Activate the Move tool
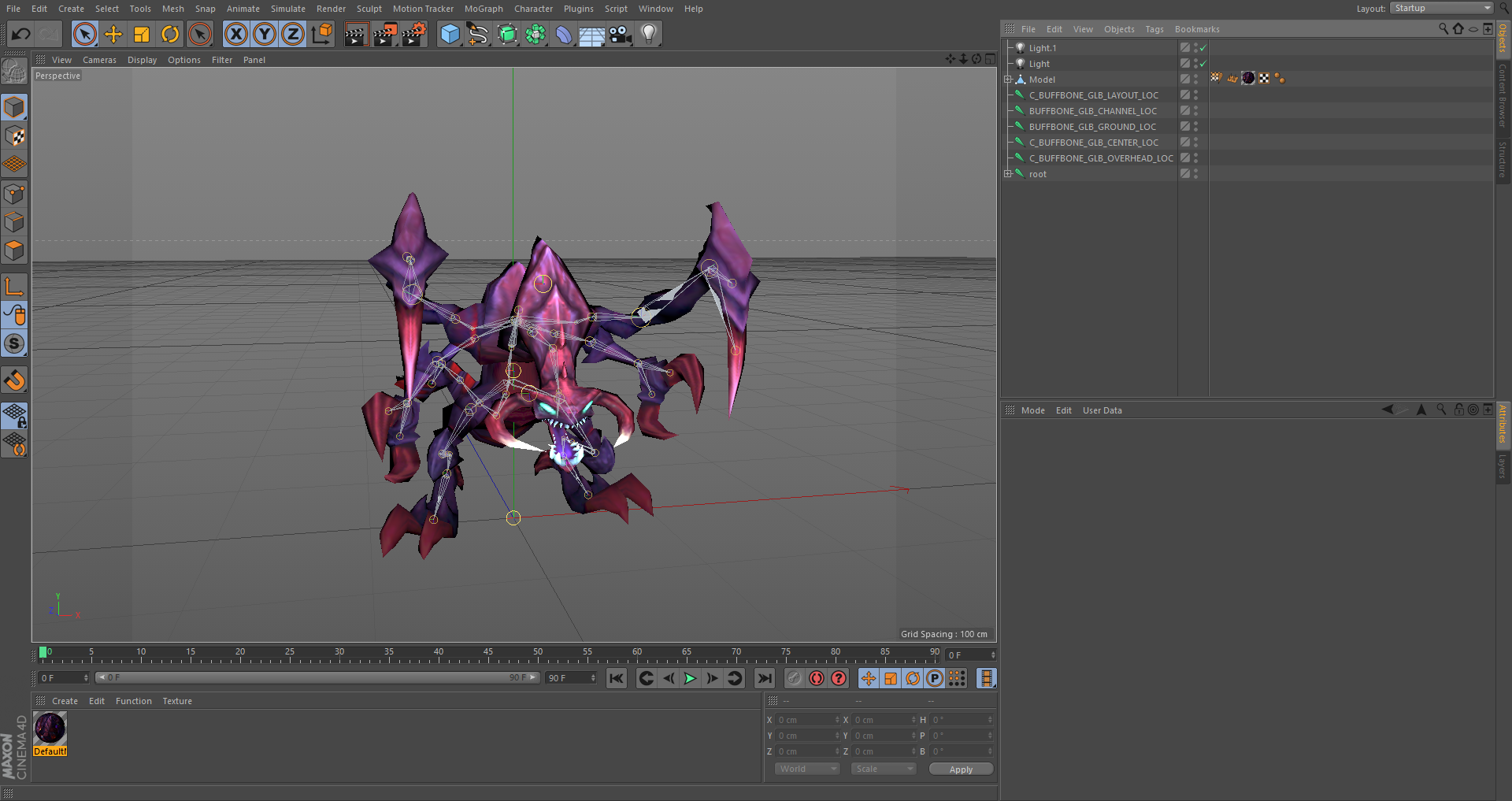1512x801 pixels. [113, 34]
